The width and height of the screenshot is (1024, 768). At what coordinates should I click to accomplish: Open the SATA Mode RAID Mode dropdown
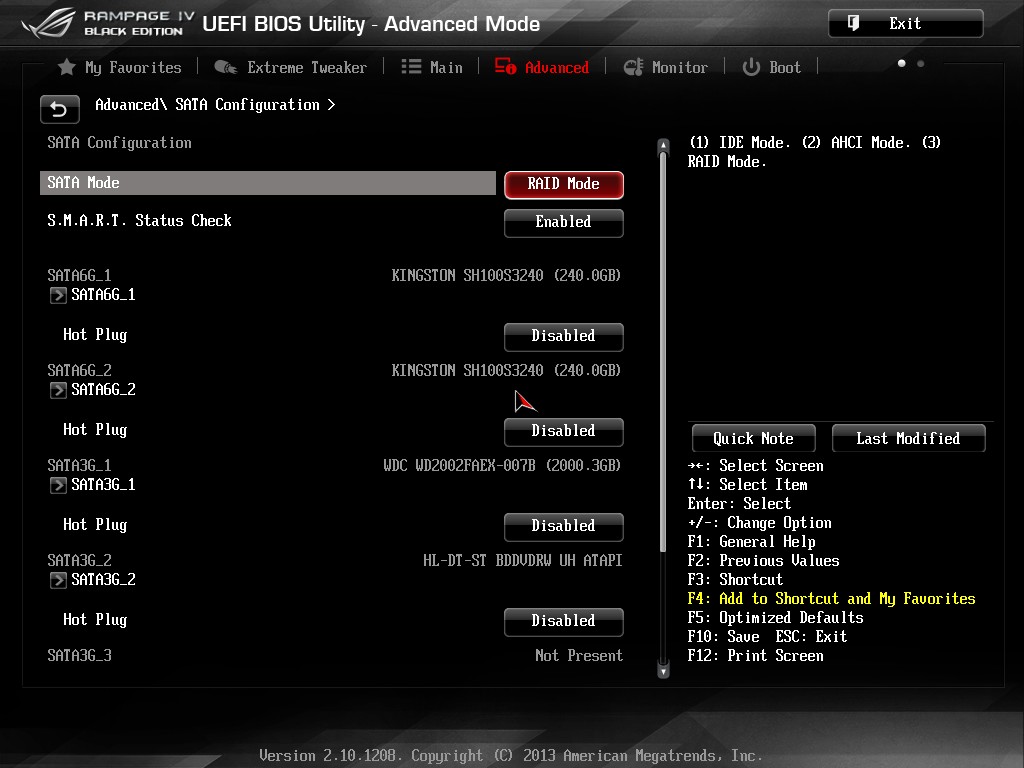pos(564,184)
